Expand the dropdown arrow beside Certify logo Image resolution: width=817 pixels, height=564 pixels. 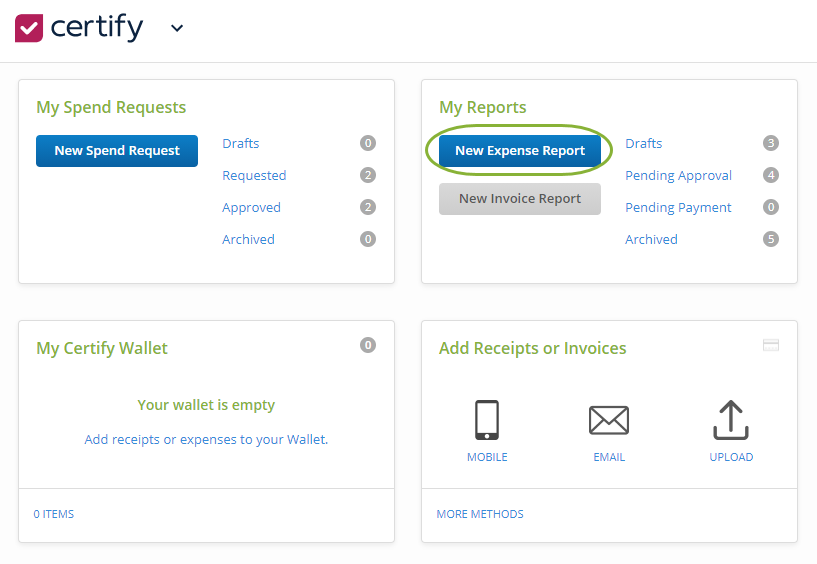(177, 28)
